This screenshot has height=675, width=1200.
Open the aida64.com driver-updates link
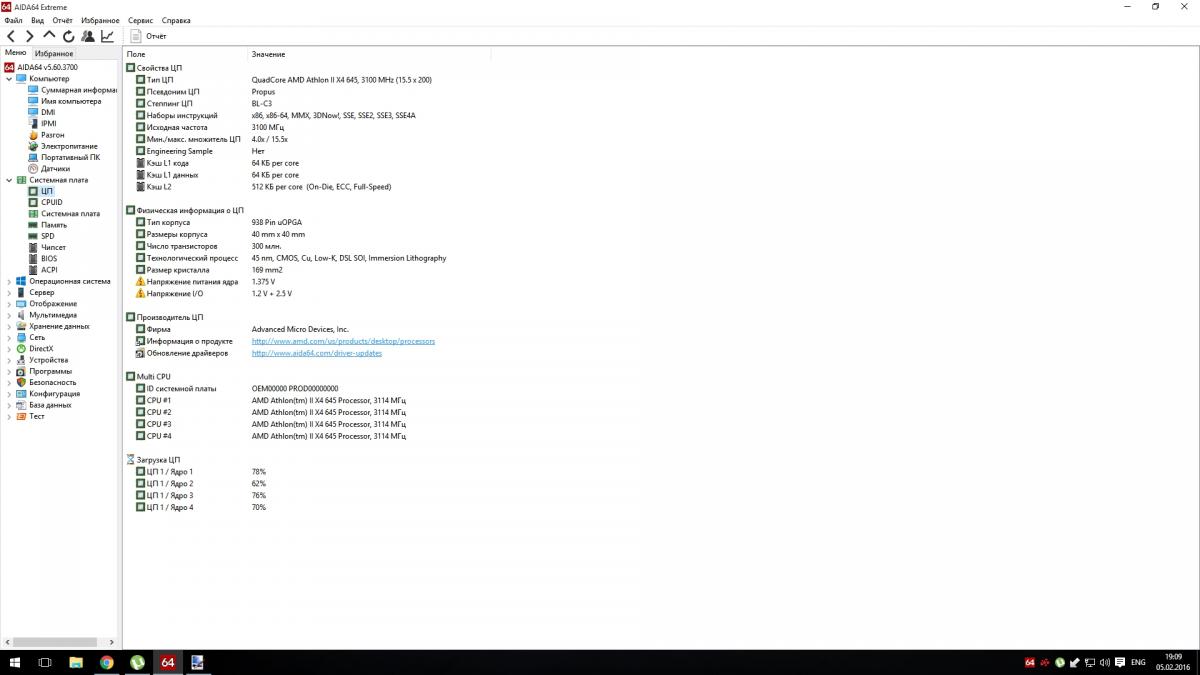[316, 353]
